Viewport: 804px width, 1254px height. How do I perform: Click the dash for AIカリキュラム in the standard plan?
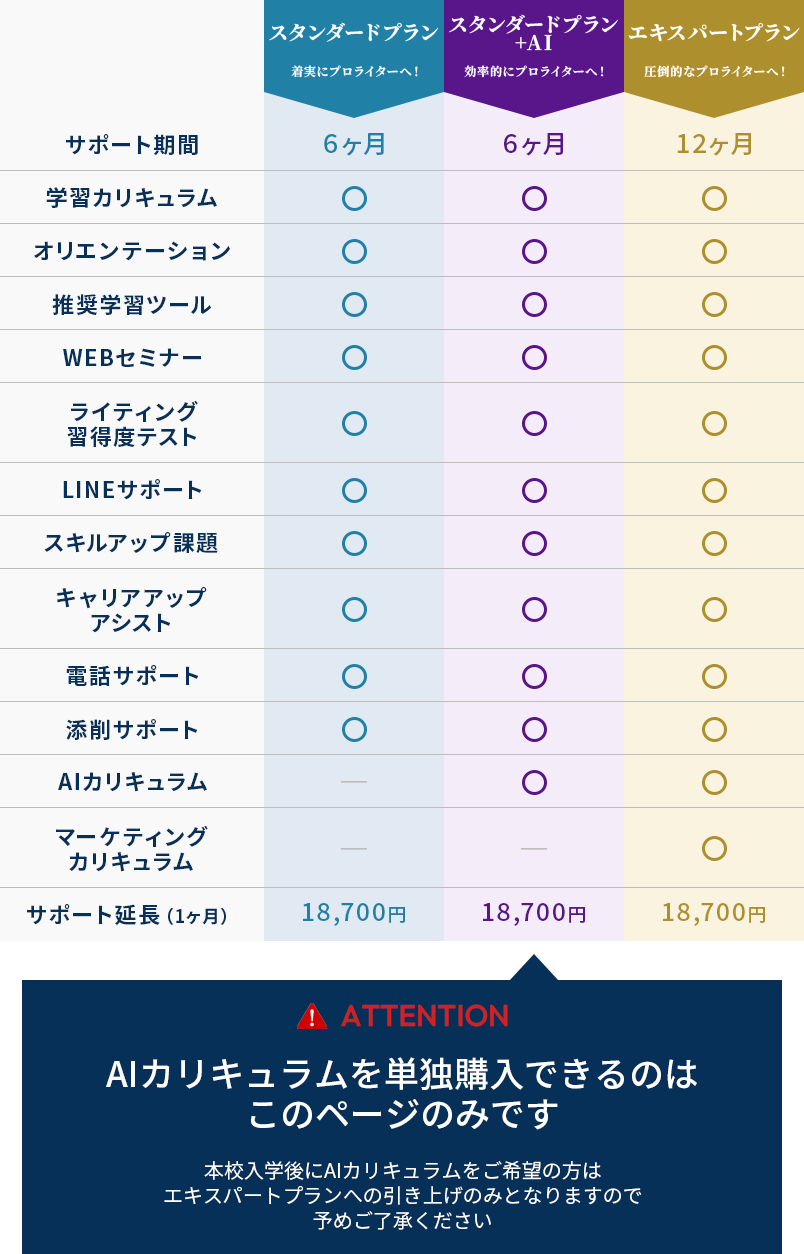pos(354,781)
